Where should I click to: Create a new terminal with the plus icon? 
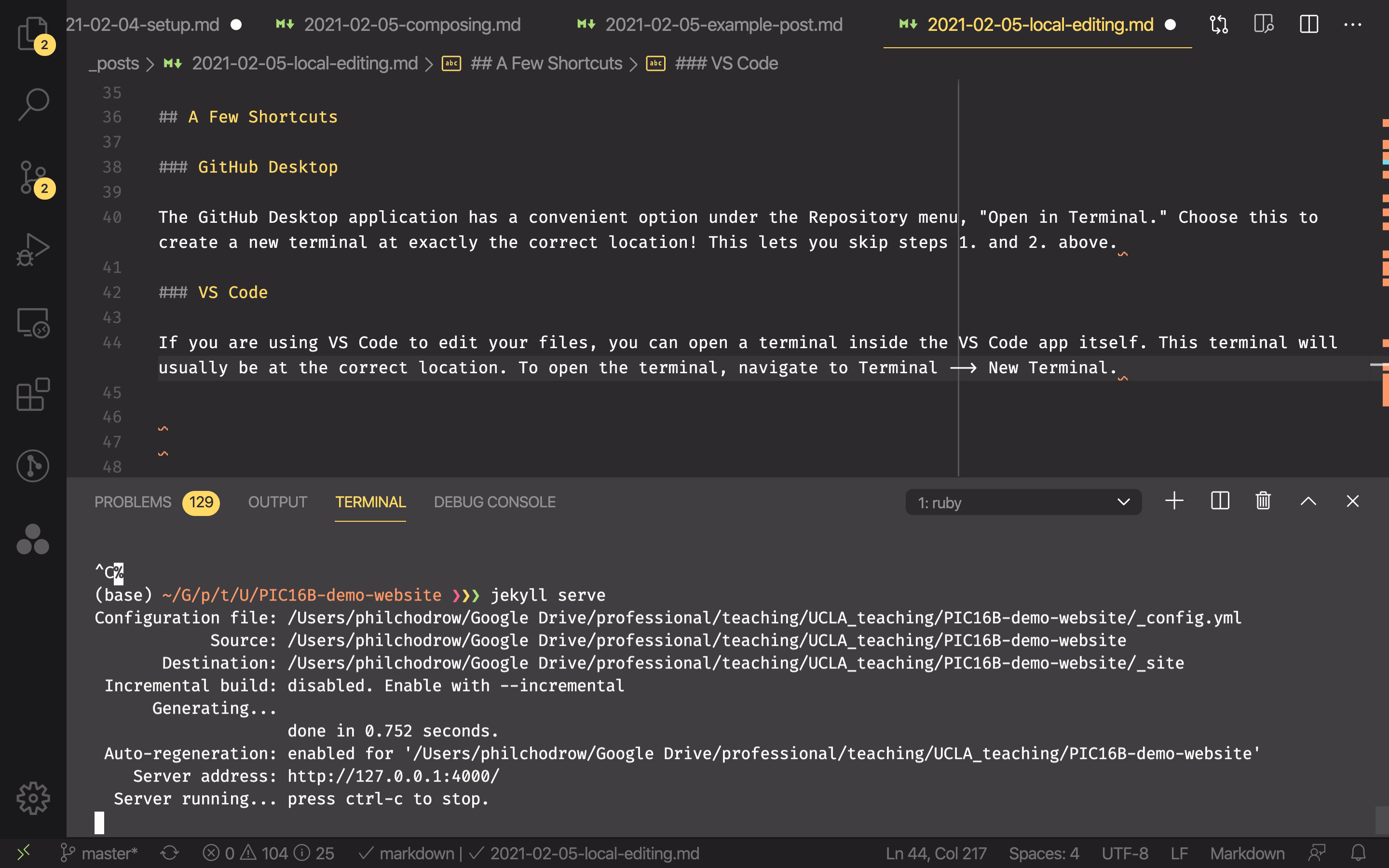click(1174, 501)
